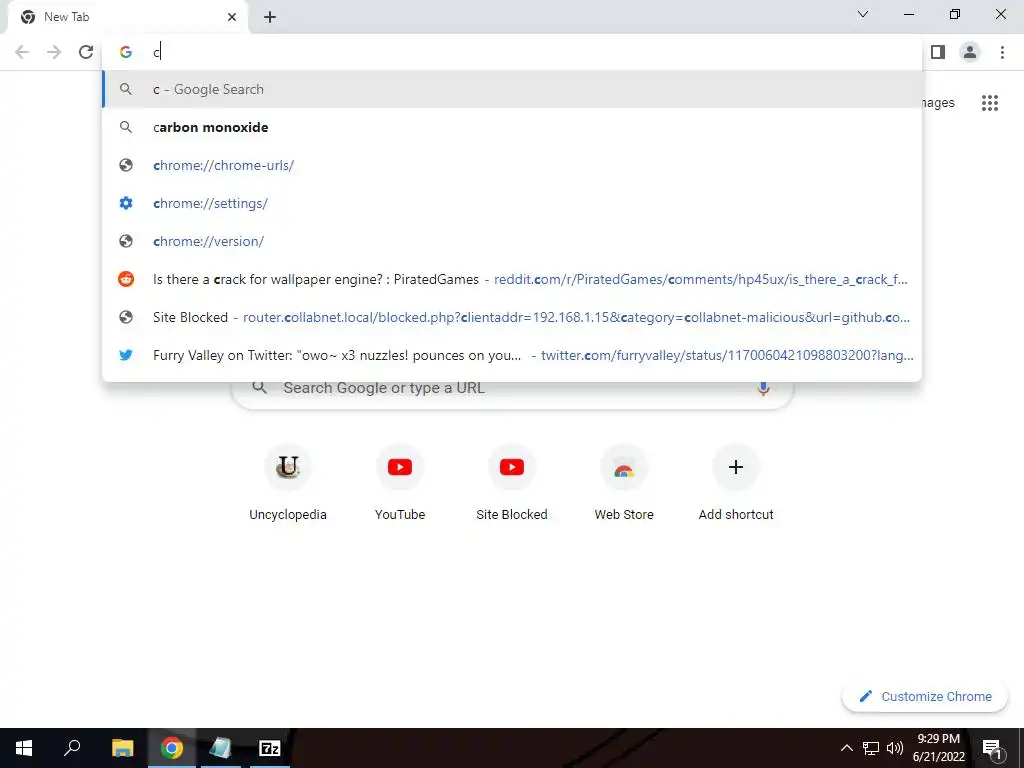Click globe icon beside chrome://version/
The width and height of the screenshot is (1024, 768).
point(126,241)
